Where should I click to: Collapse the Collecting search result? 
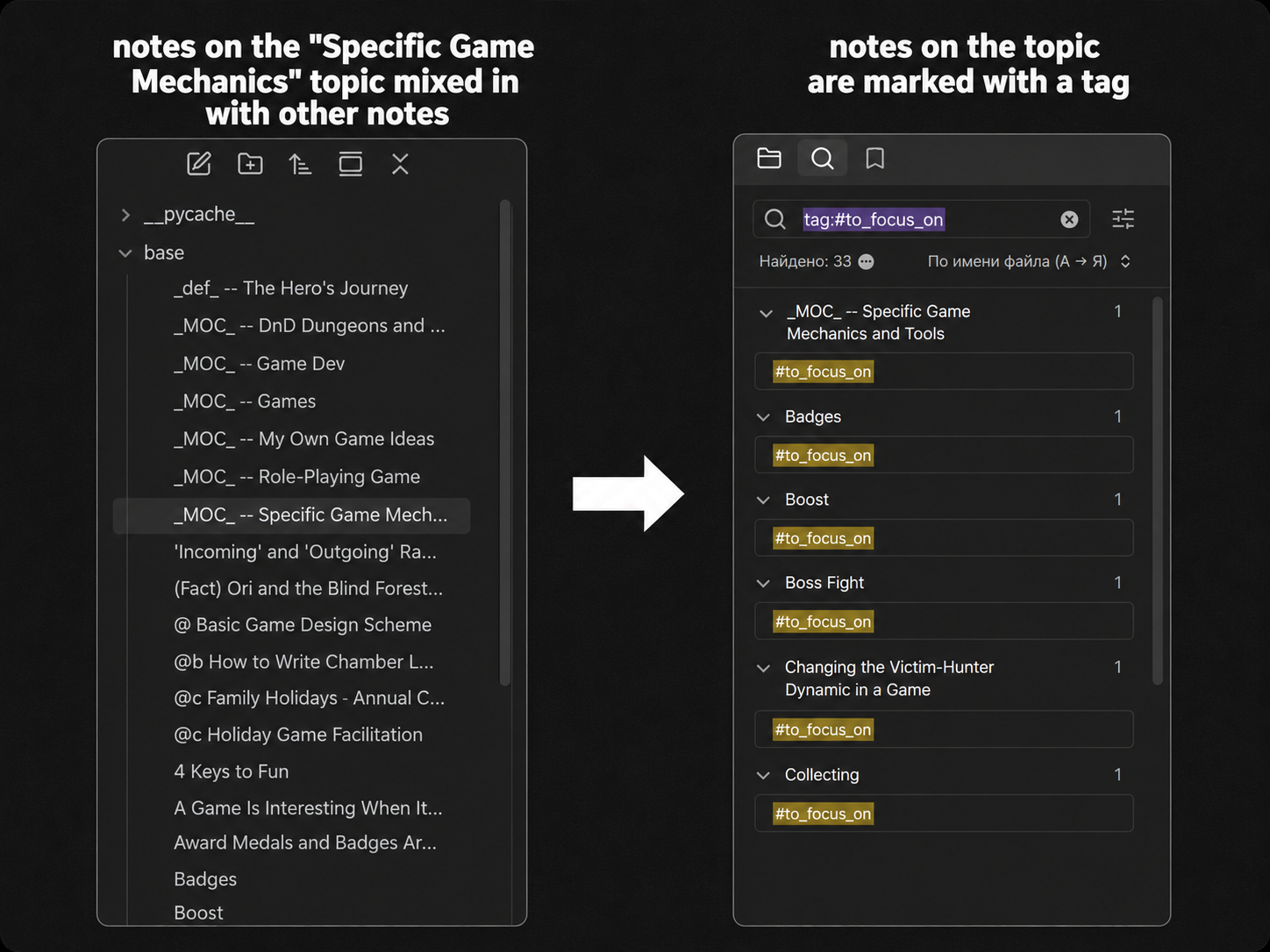[764, 775]
